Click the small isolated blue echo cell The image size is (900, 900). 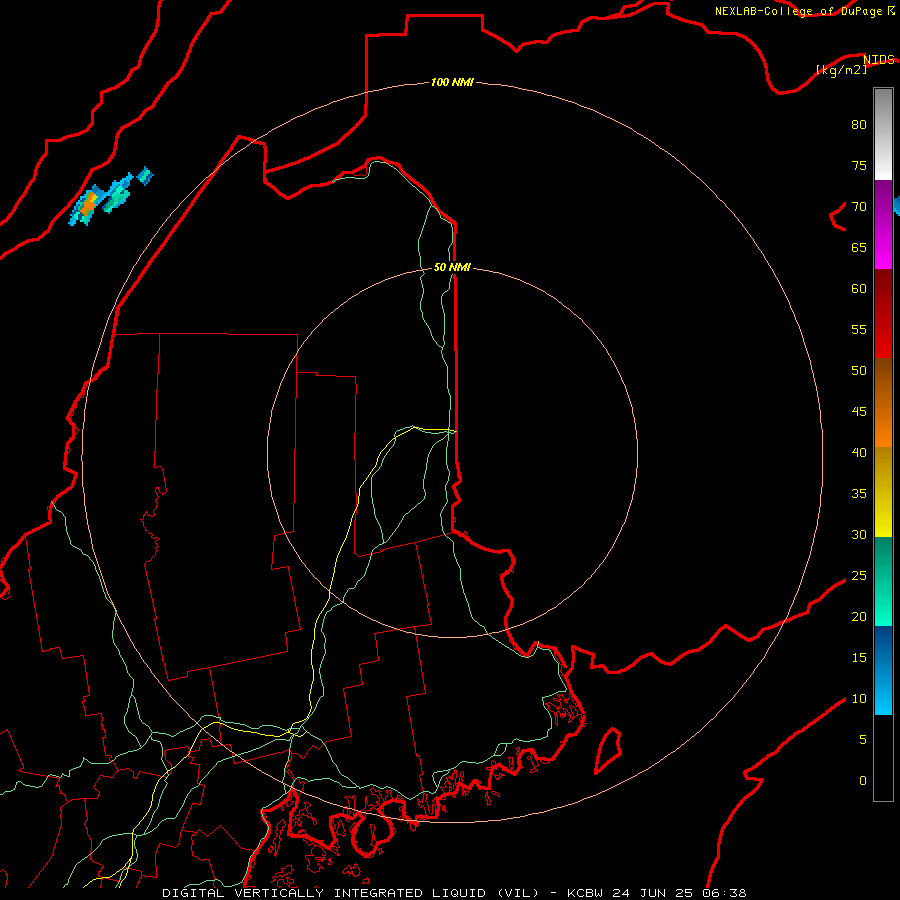(x=145, y=175)
